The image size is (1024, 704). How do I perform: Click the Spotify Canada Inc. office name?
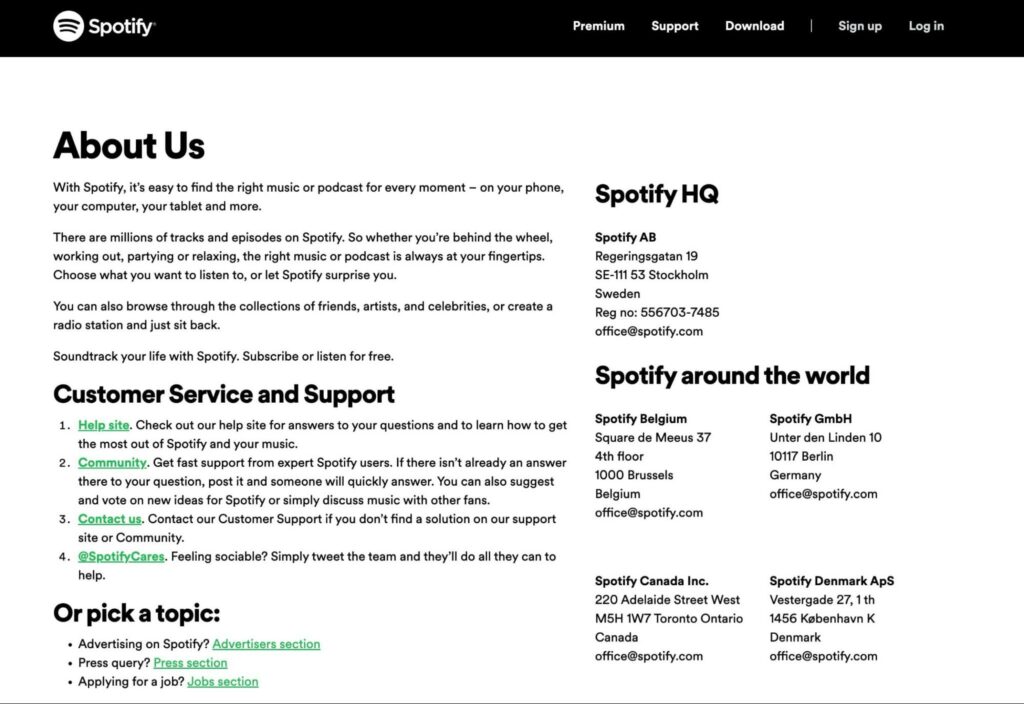pyautogui.click(x=651, y=581)
